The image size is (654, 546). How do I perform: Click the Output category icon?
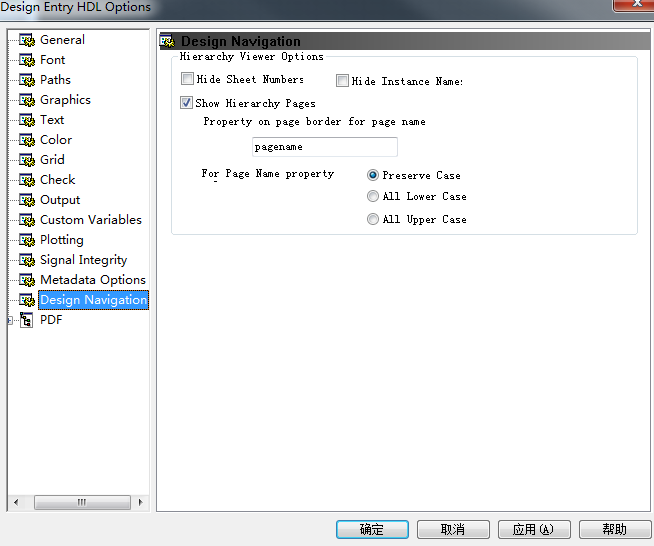pyautogui.click(x=27, y=200)
